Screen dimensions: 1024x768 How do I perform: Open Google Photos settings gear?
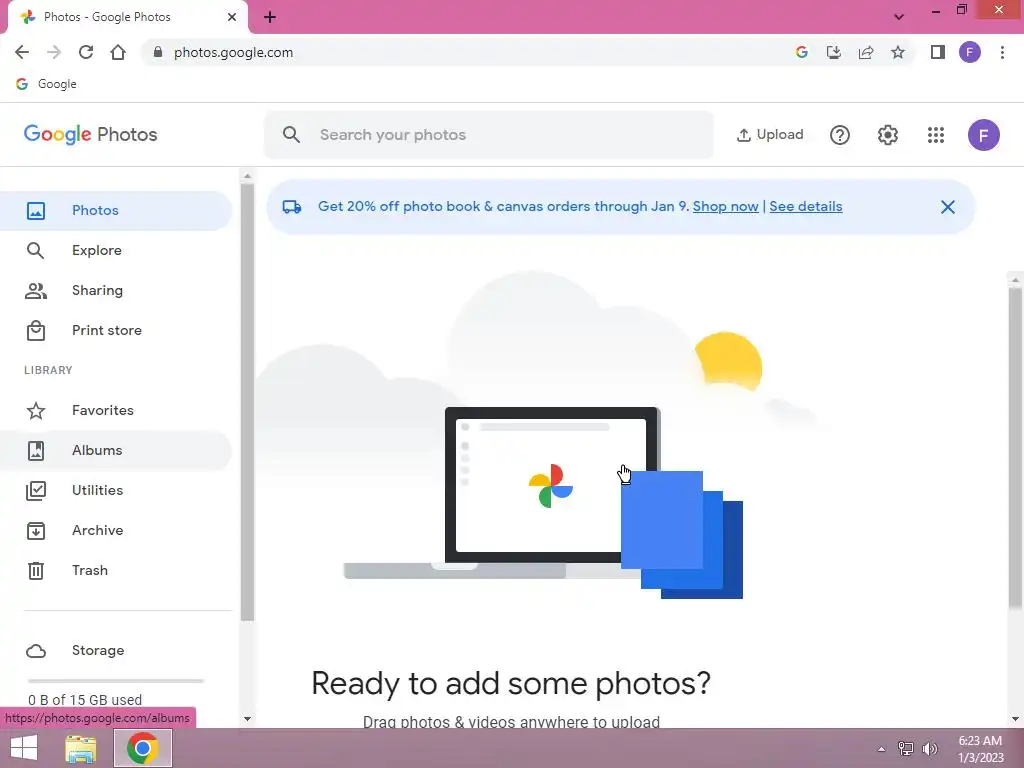pyautogui.click(x=888, y=135)
